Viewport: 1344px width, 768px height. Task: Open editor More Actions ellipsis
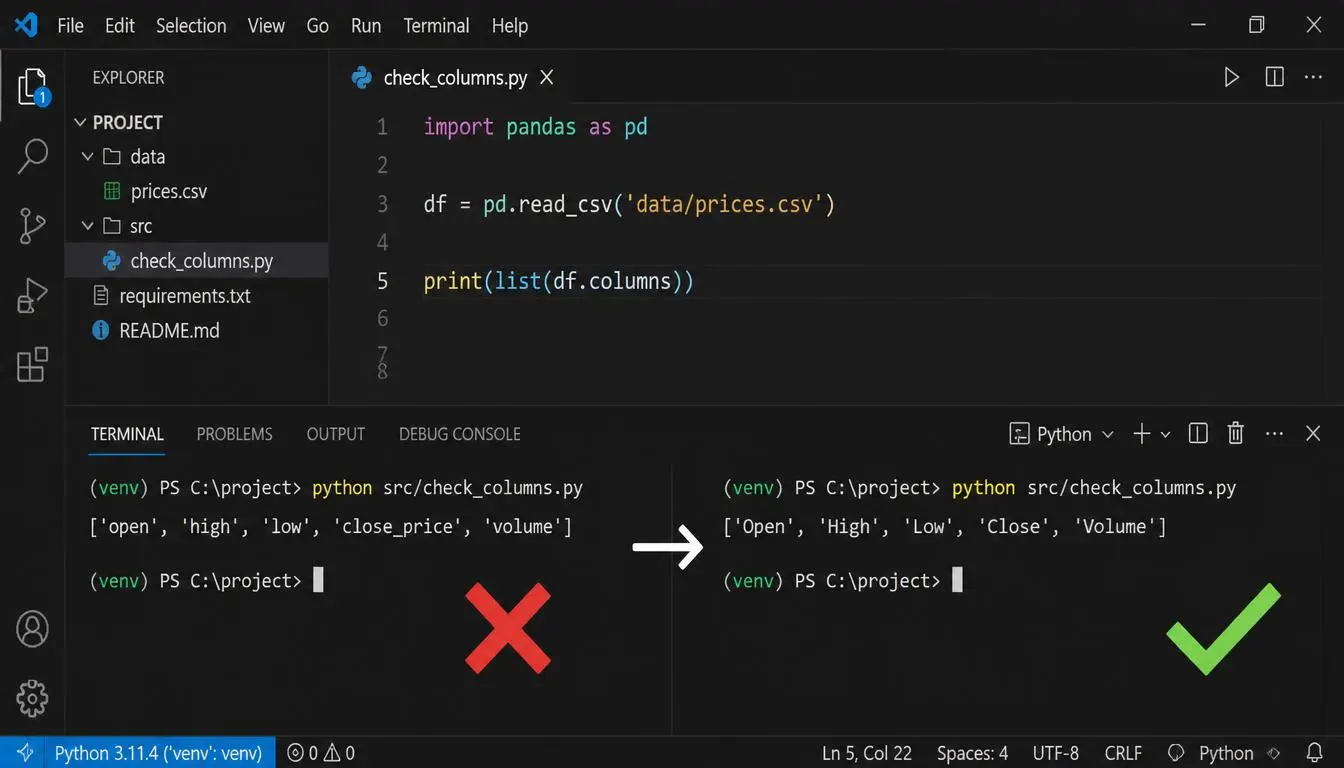1314,77
